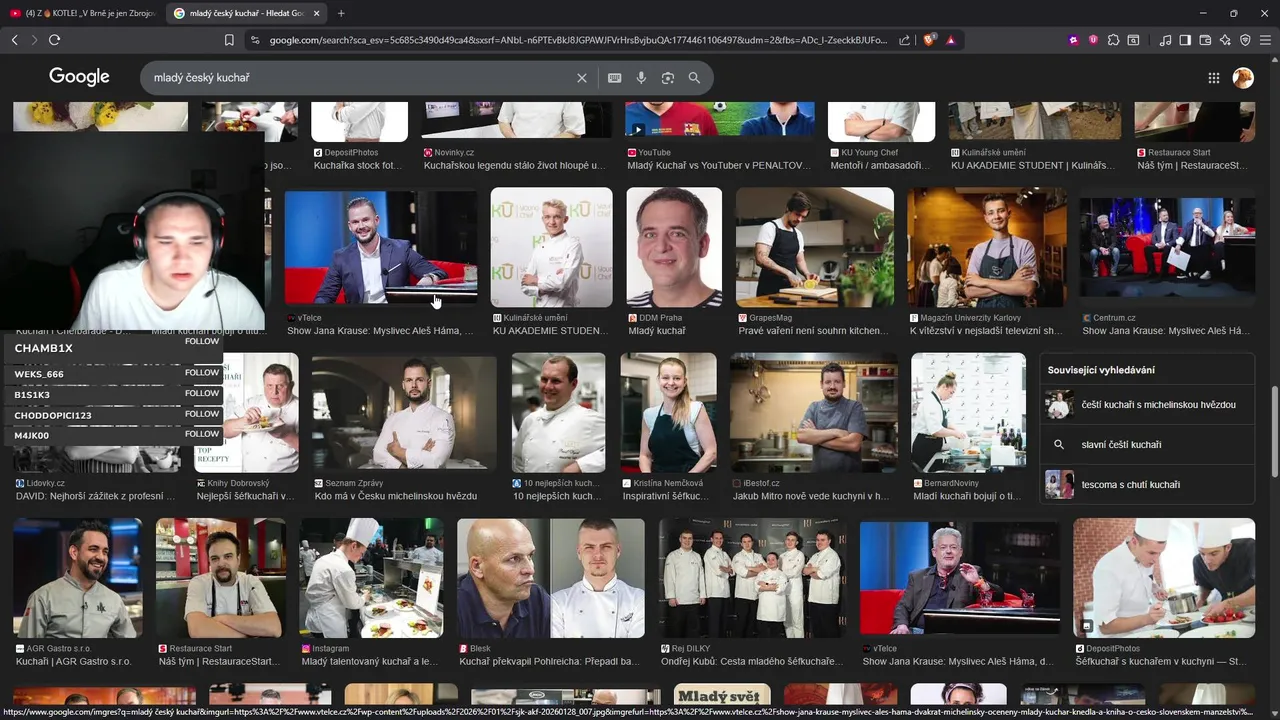
Task: Open '10 nejlepších kuchařů' image result
Action: 558,412
